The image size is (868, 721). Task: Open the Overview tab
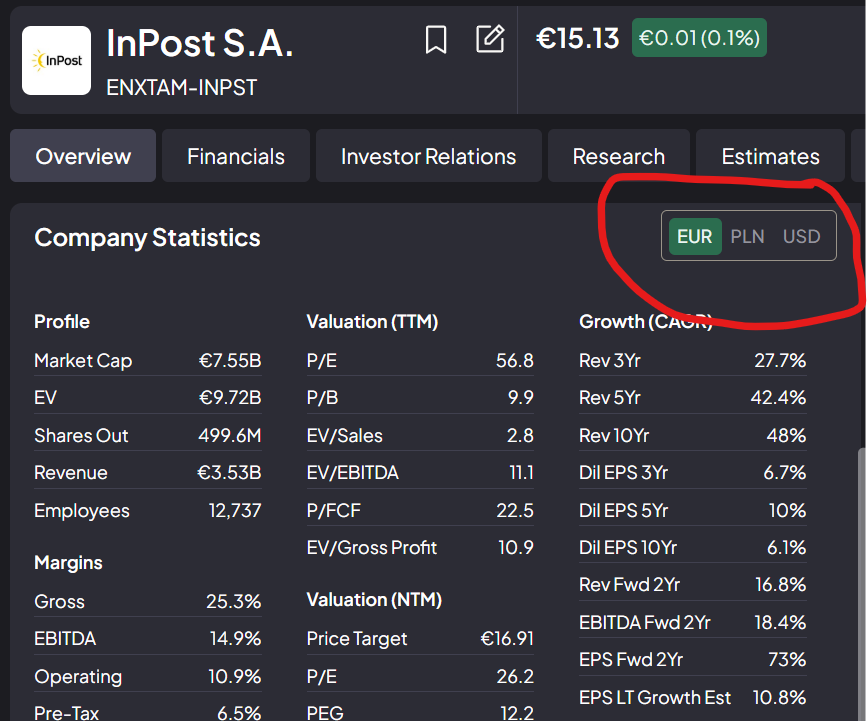83,156
